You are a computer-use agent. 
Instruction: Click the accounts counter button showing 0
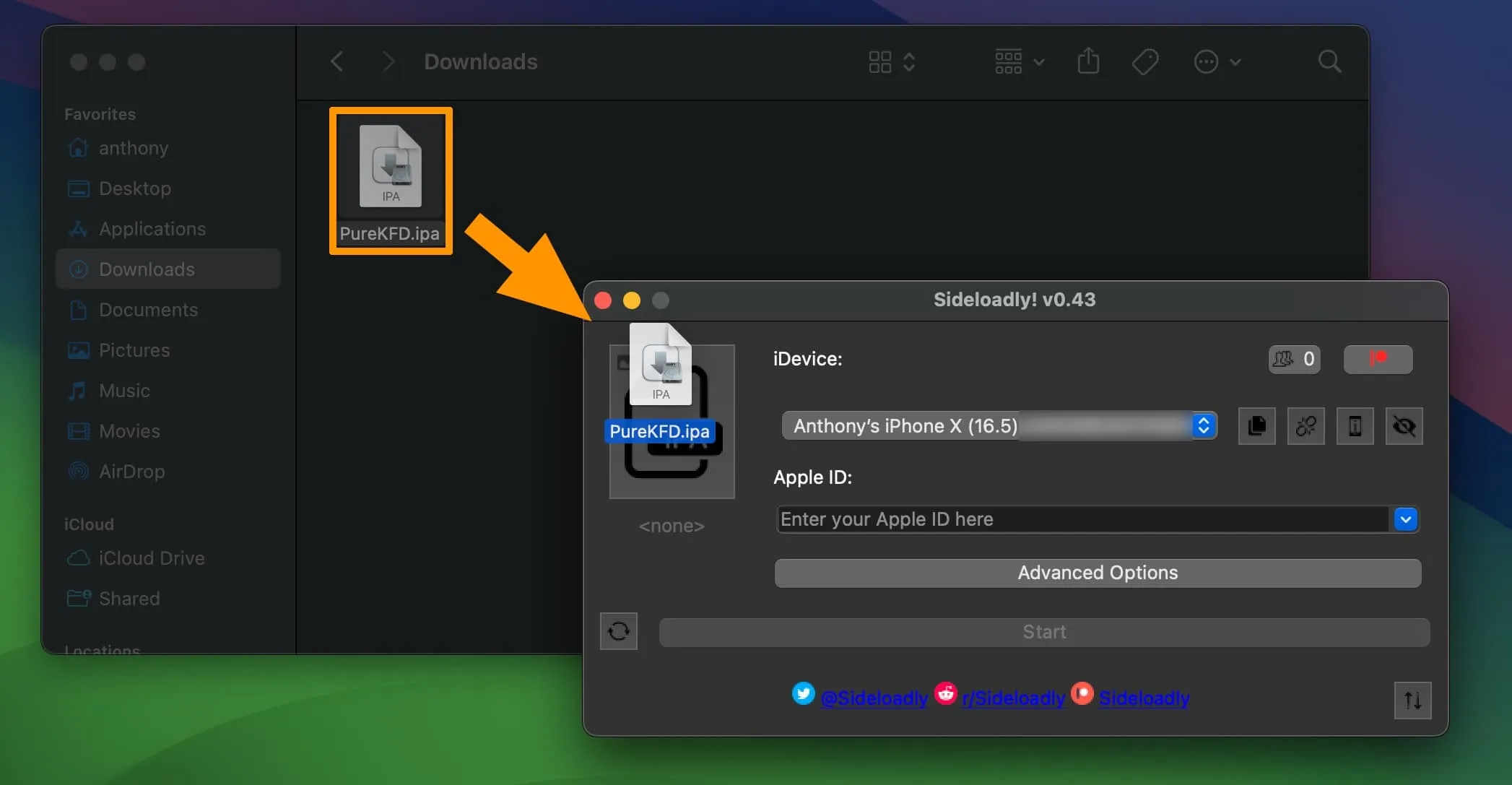[1295, 359]
